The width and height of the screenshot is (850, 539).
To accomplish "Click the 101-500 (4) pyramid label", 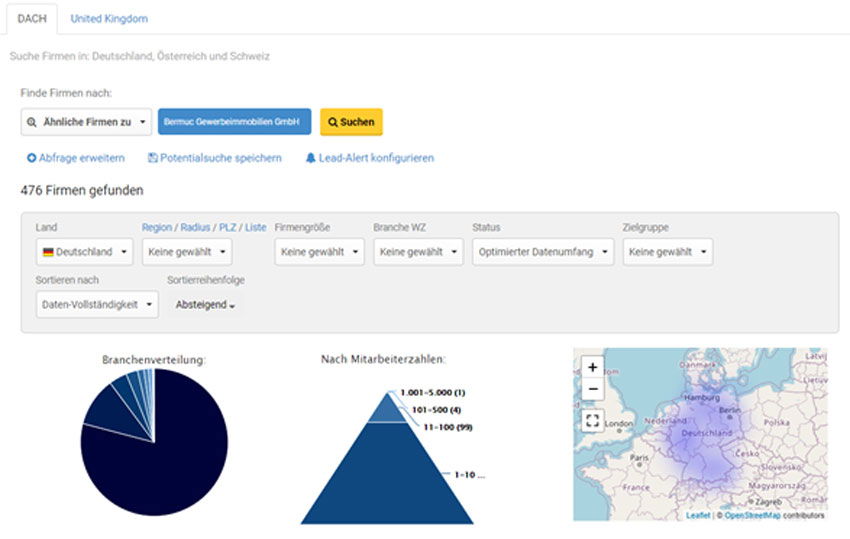I will point(436,410).
